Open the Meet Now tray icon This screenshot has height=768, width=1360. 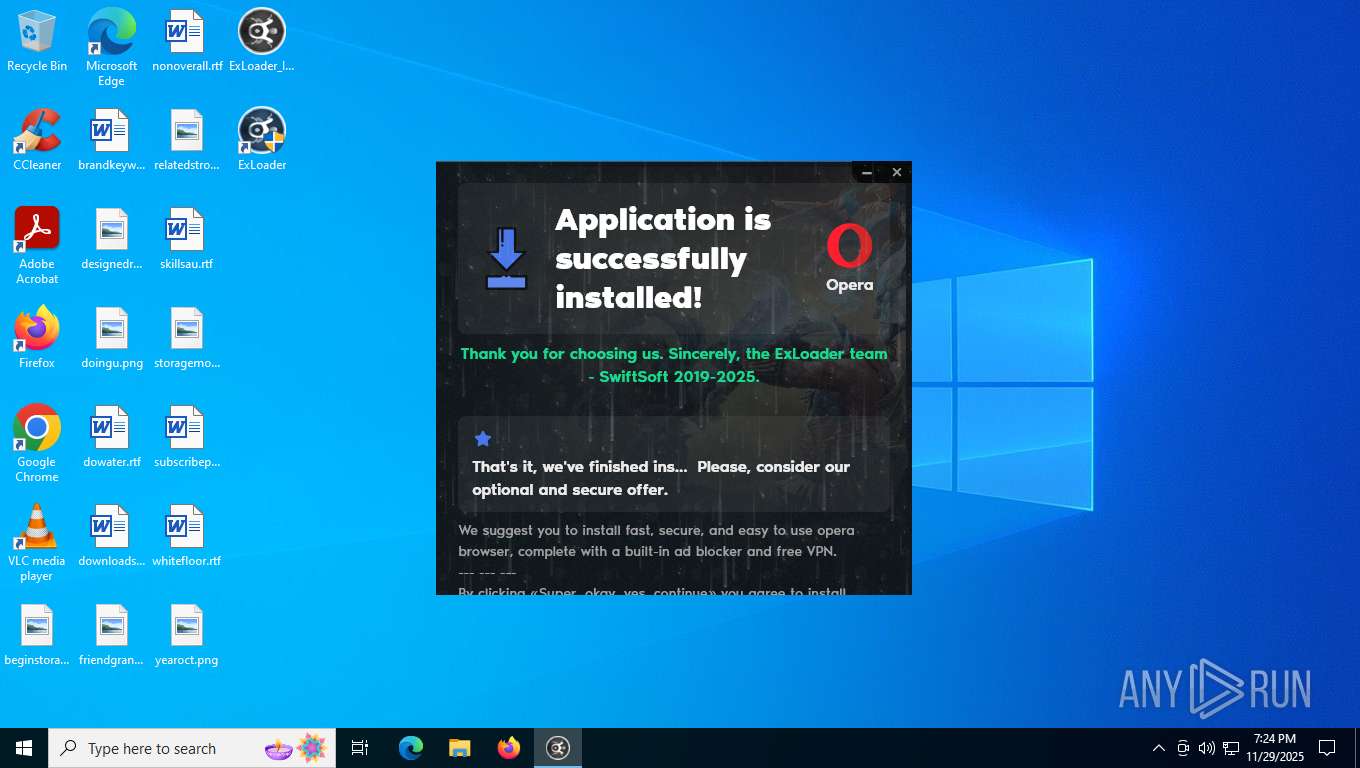(1183, 748)
